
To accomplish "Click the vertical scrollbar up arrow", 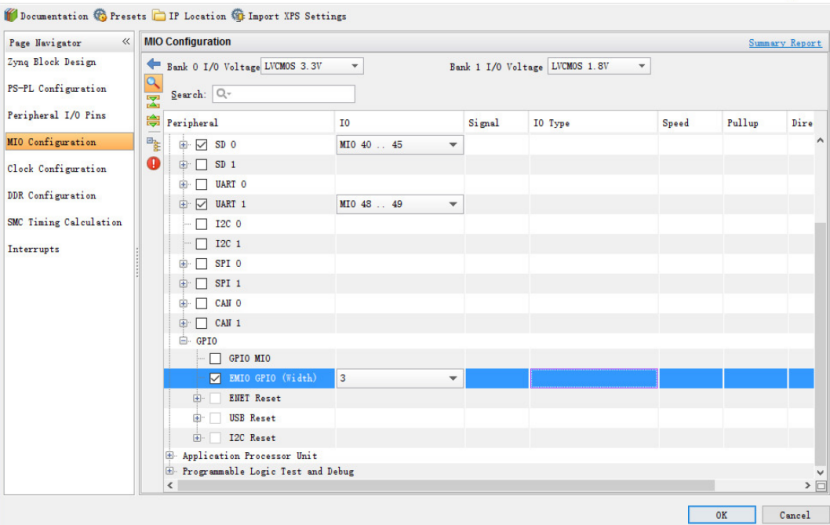I will tap(820, 141).
